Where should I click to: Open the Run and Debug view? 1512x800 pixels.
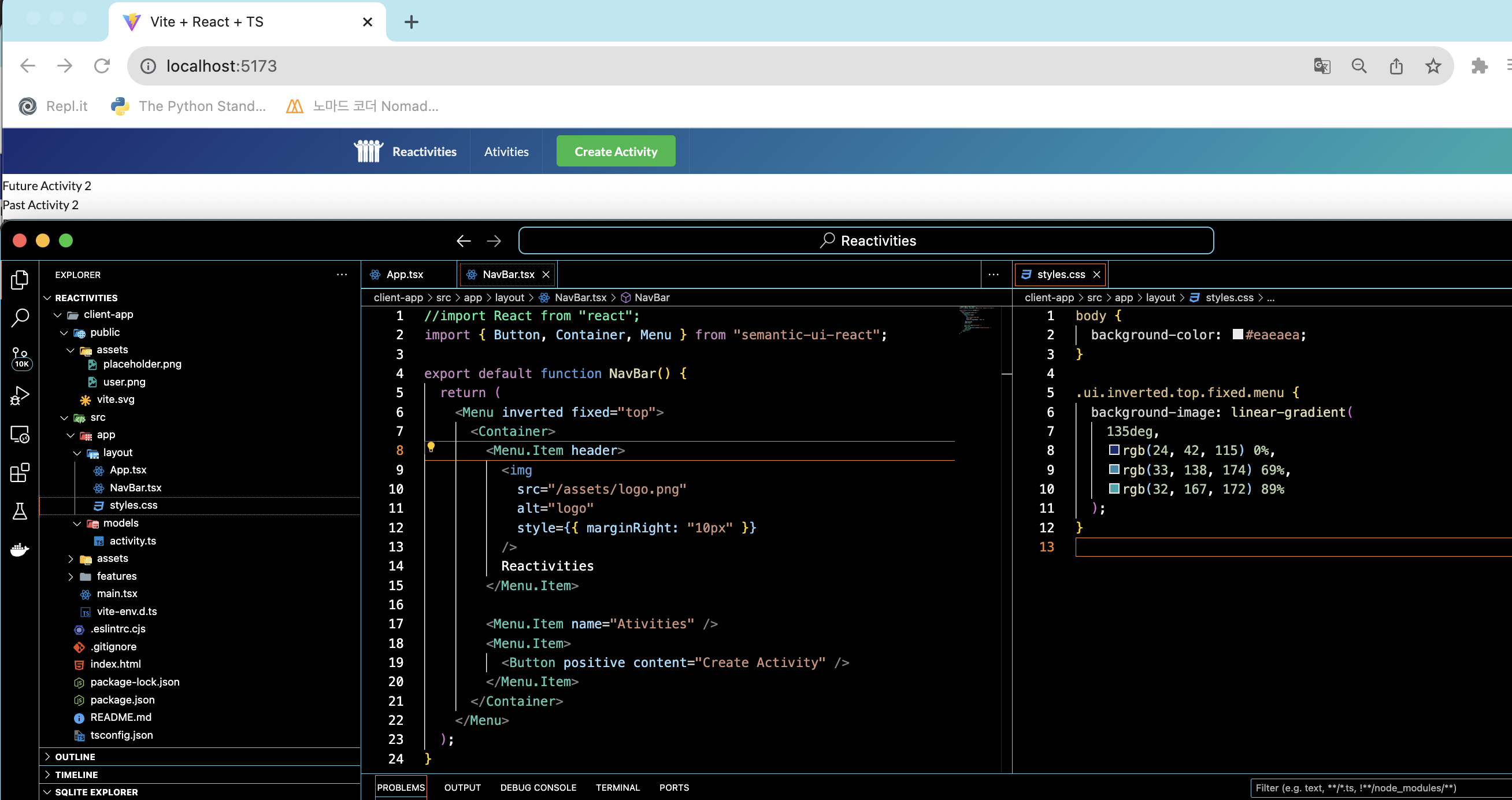[20, 395]
